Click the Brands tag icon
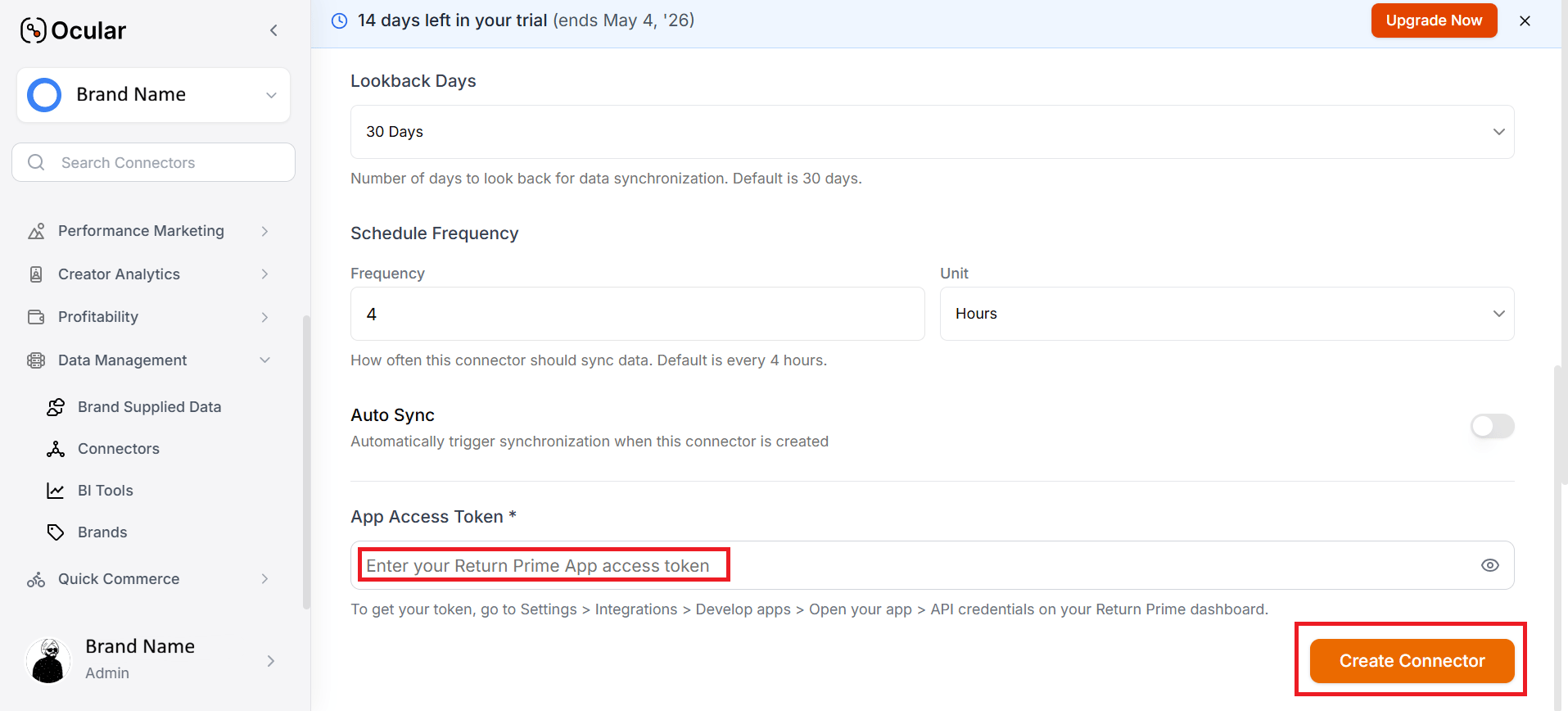 click(x=56, y=532)
